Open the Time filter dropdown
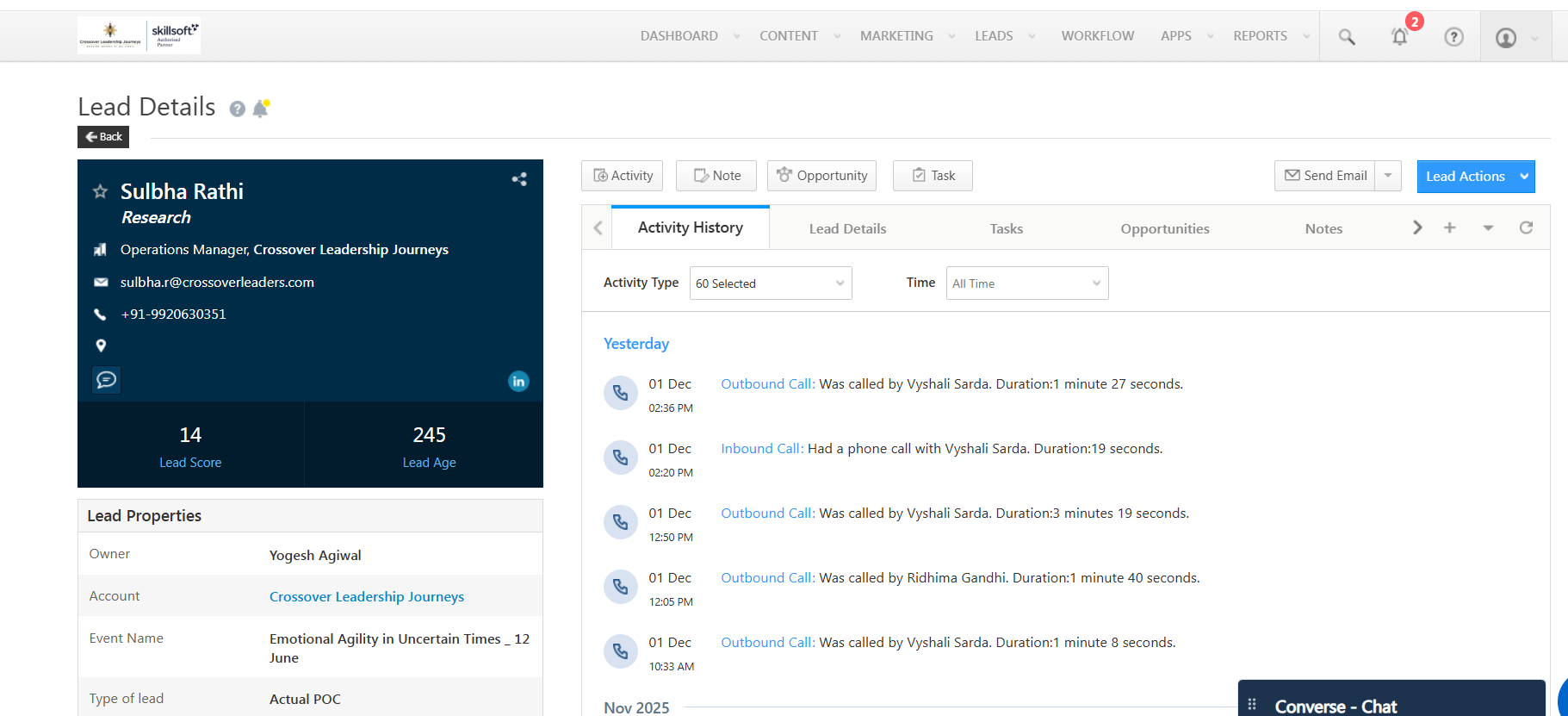This screenshot has width=1568, height=716. pos(1026,283)
